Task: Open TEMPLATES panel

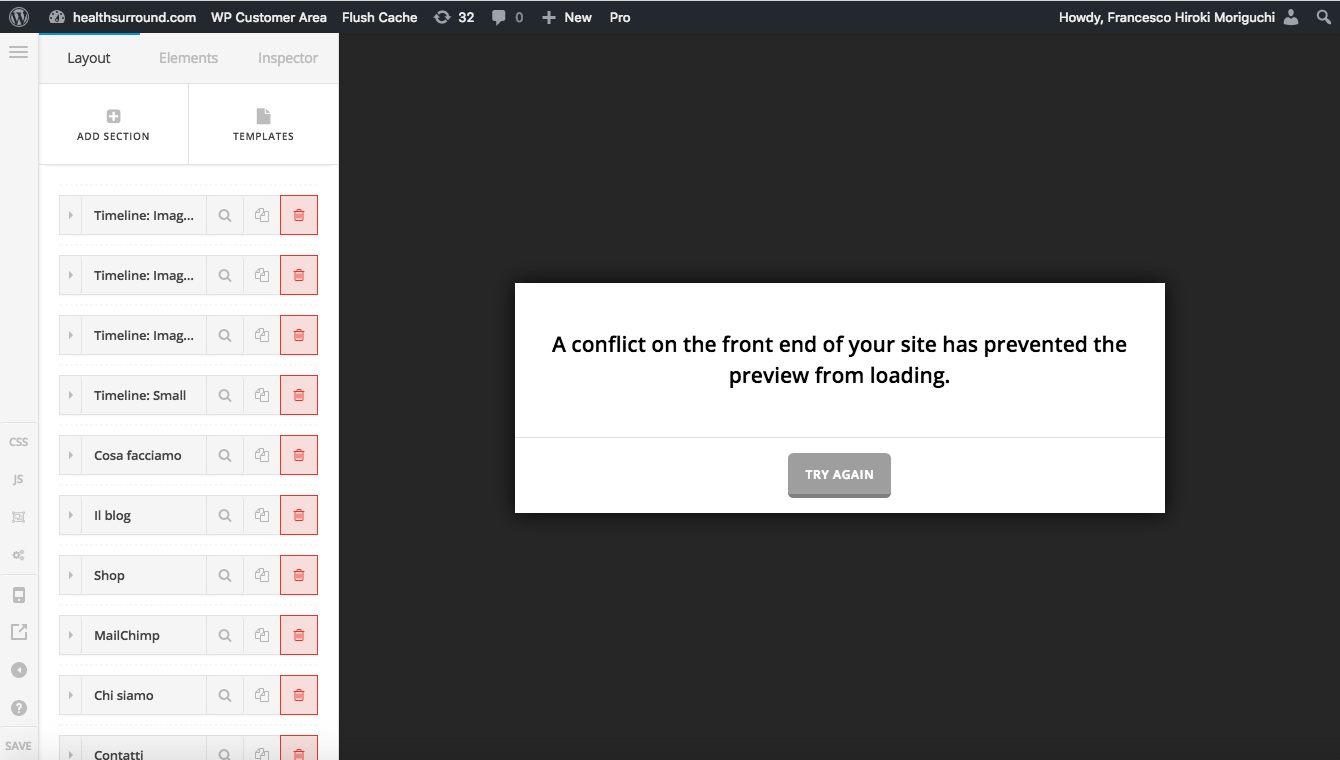Action: coord(262,124)
